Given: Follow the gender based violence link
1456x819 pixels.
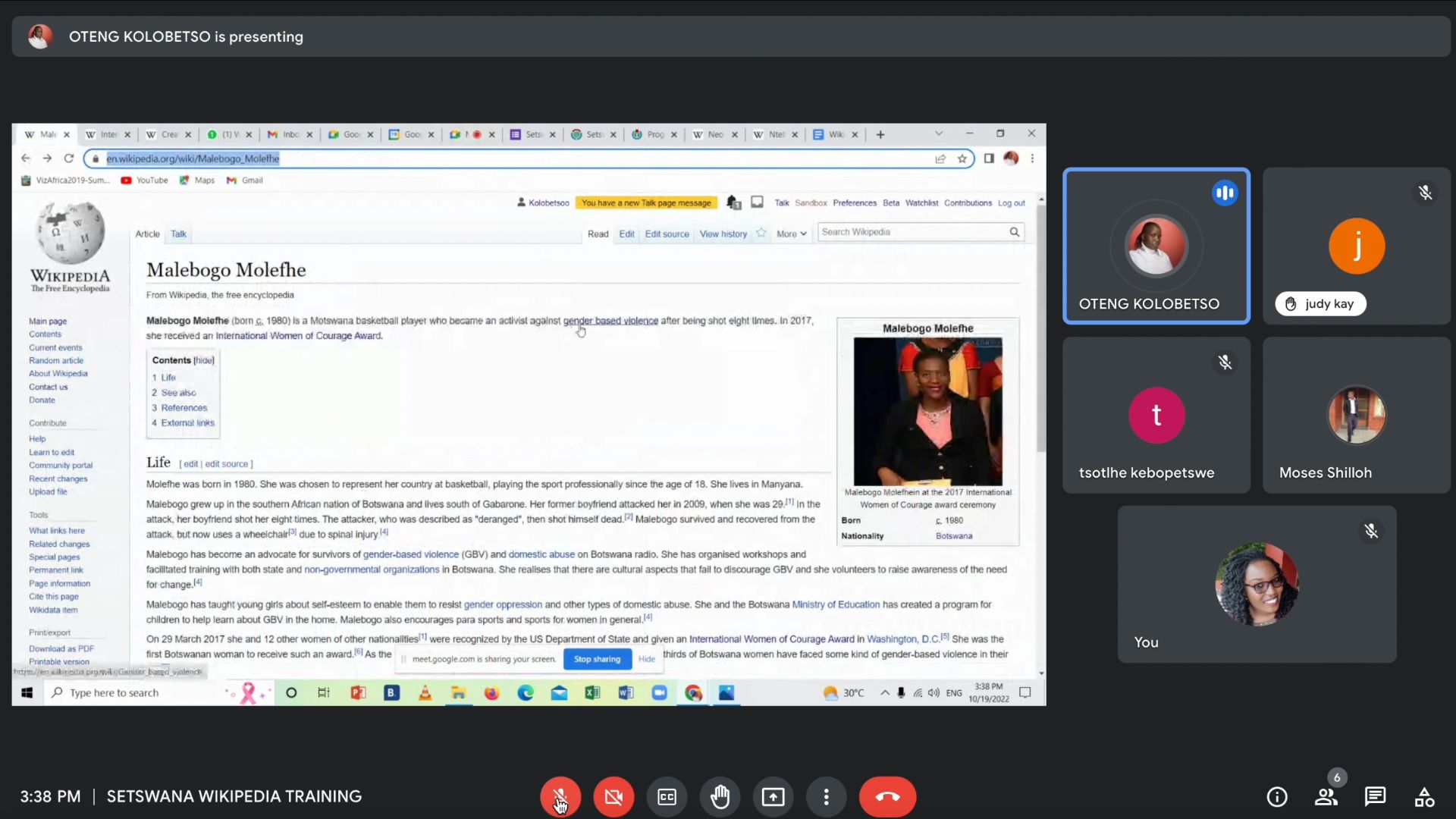Looking at the screenshot, I should [x=610, y=321].
